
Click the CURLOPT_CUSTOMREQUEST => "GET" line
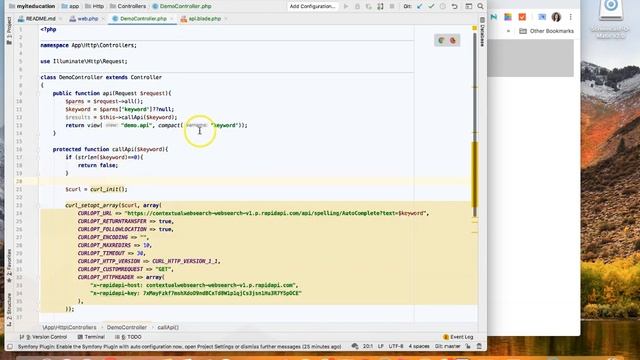(126, 269)
